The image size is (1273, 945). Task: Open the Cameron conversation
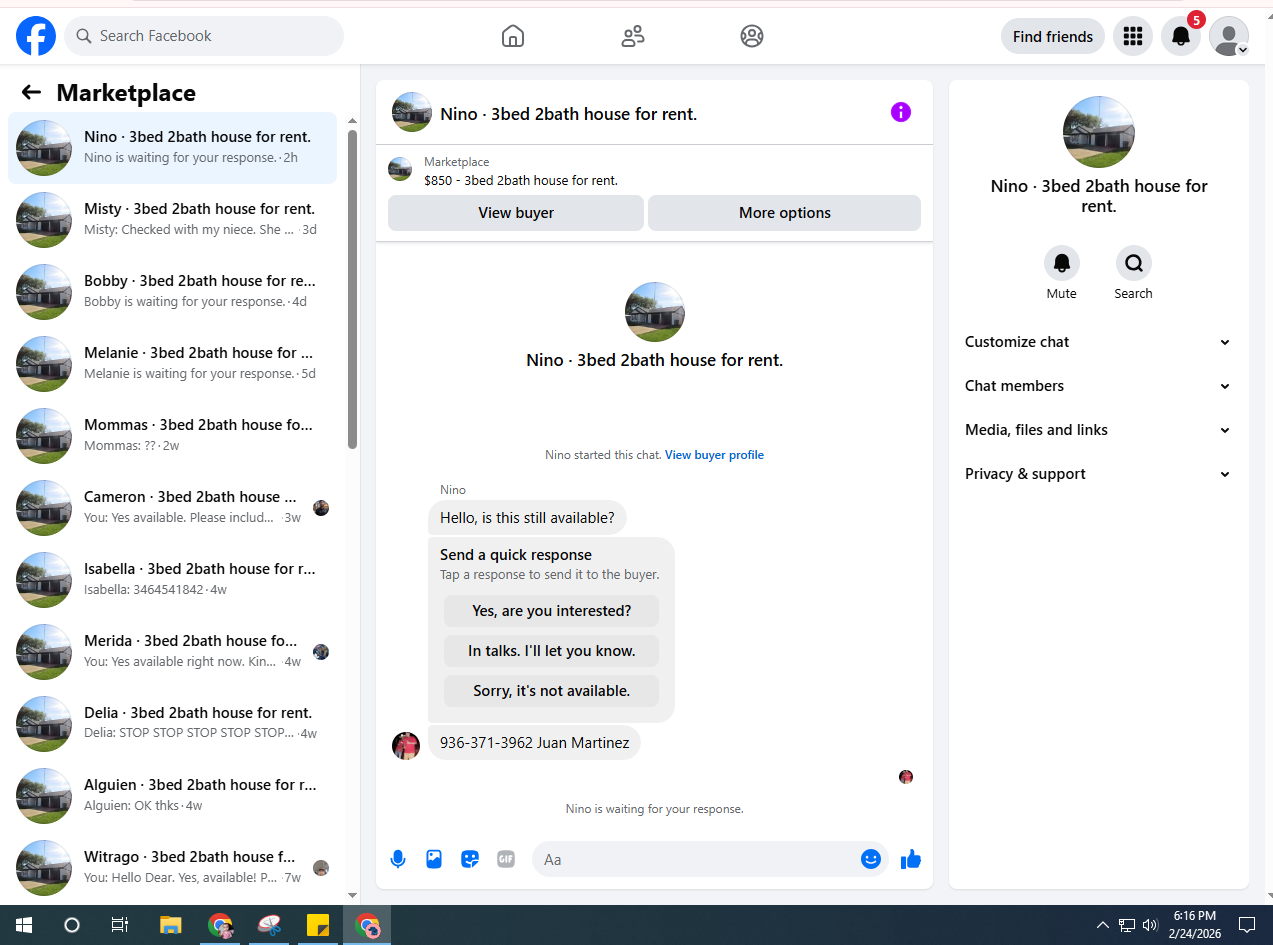coord(172,508)
